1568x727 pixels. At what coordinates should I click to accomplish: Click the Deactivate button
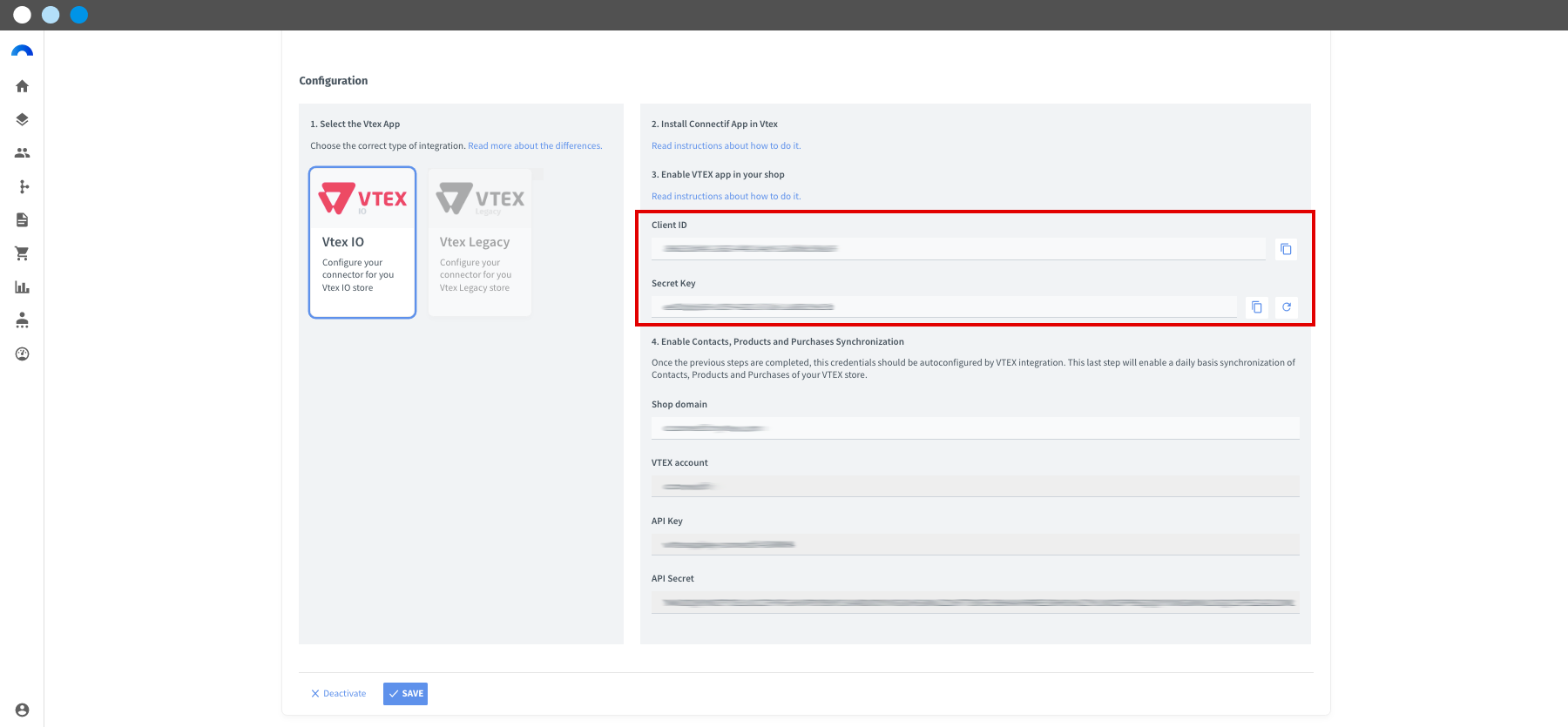pos(339,694)
